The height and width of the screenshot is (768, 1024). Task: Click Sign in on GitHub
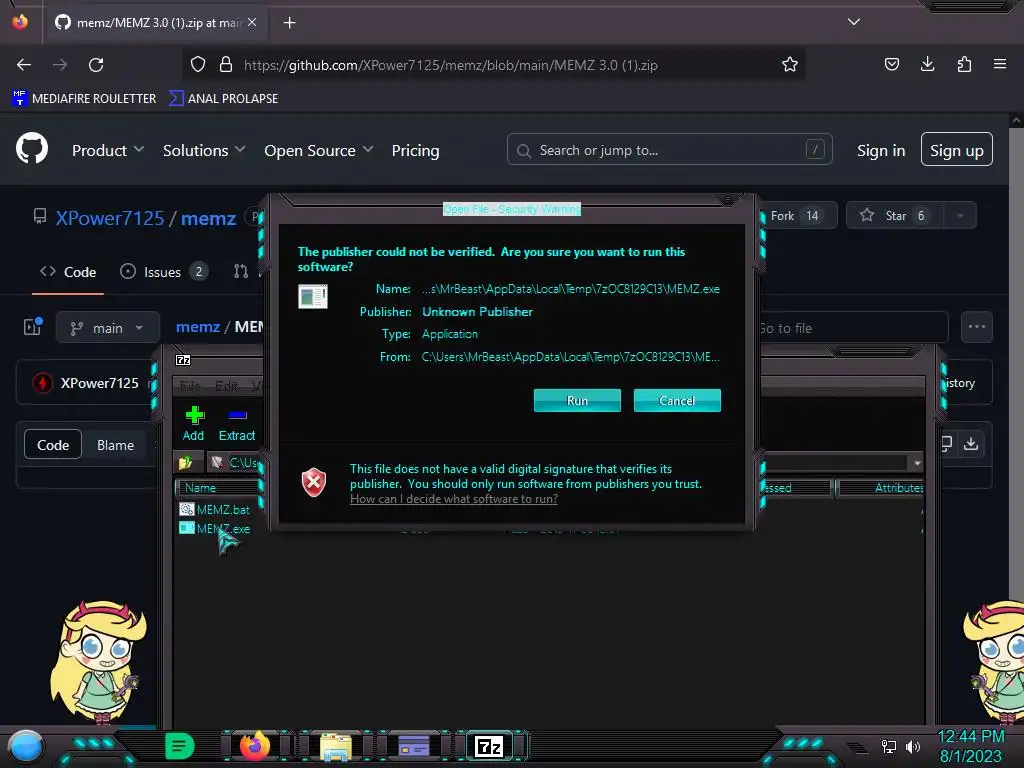tap(881, 151)
